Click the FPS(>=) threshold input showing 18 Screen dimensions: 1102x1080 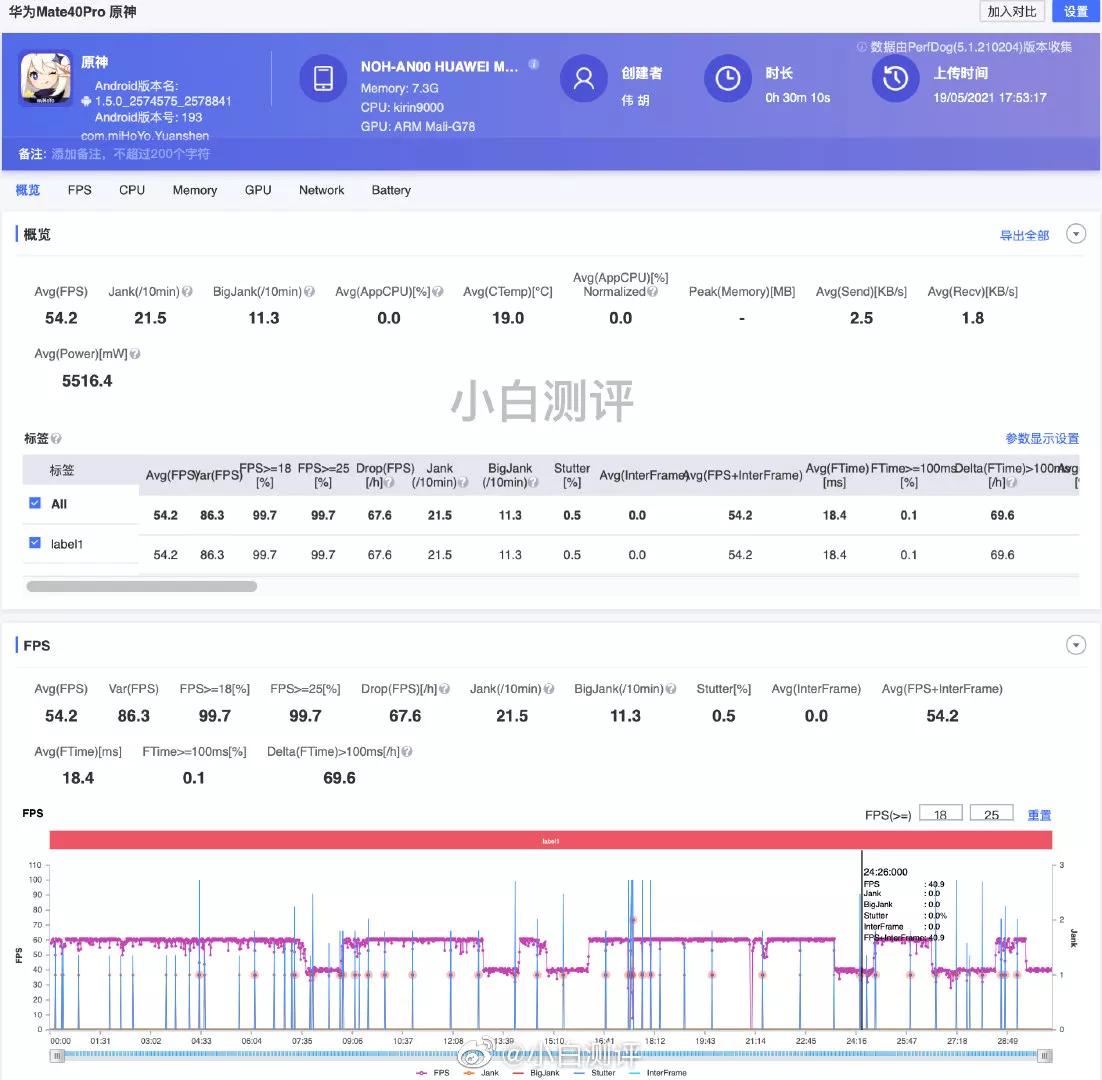pos(940,813)
